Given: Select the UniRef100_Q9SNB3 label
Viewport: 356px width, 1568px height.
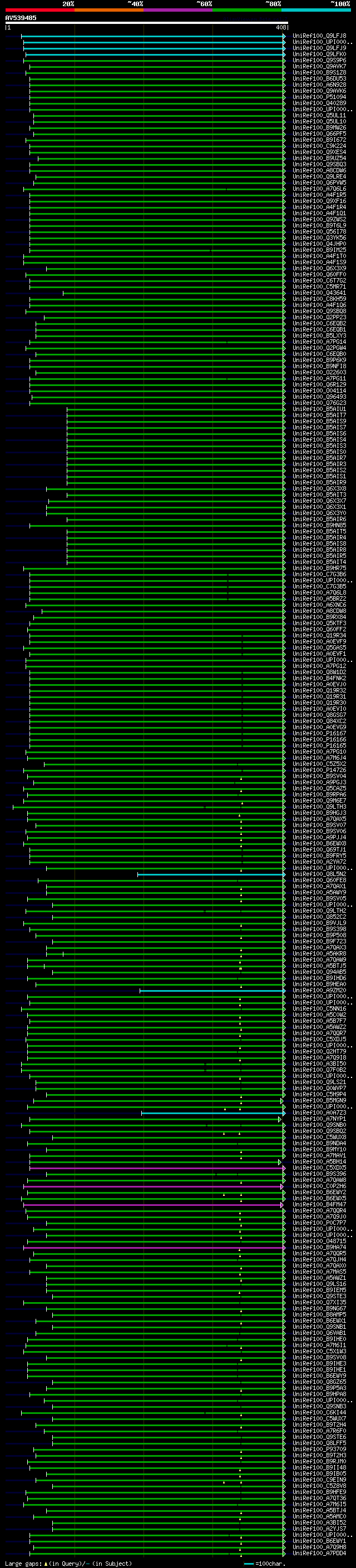Looking at the screenshot, I should click(x=319, y=1407).
